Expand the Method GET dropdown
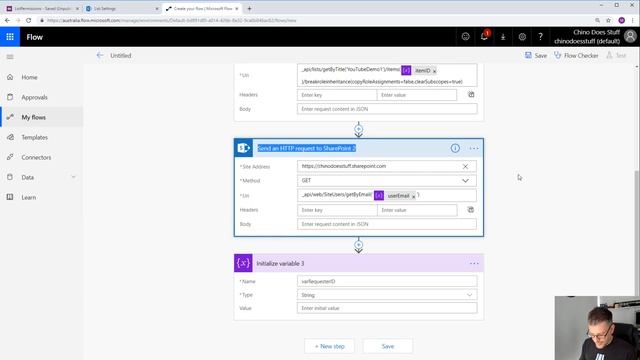This screenshot has width=640, height=360. click(465, 180)
